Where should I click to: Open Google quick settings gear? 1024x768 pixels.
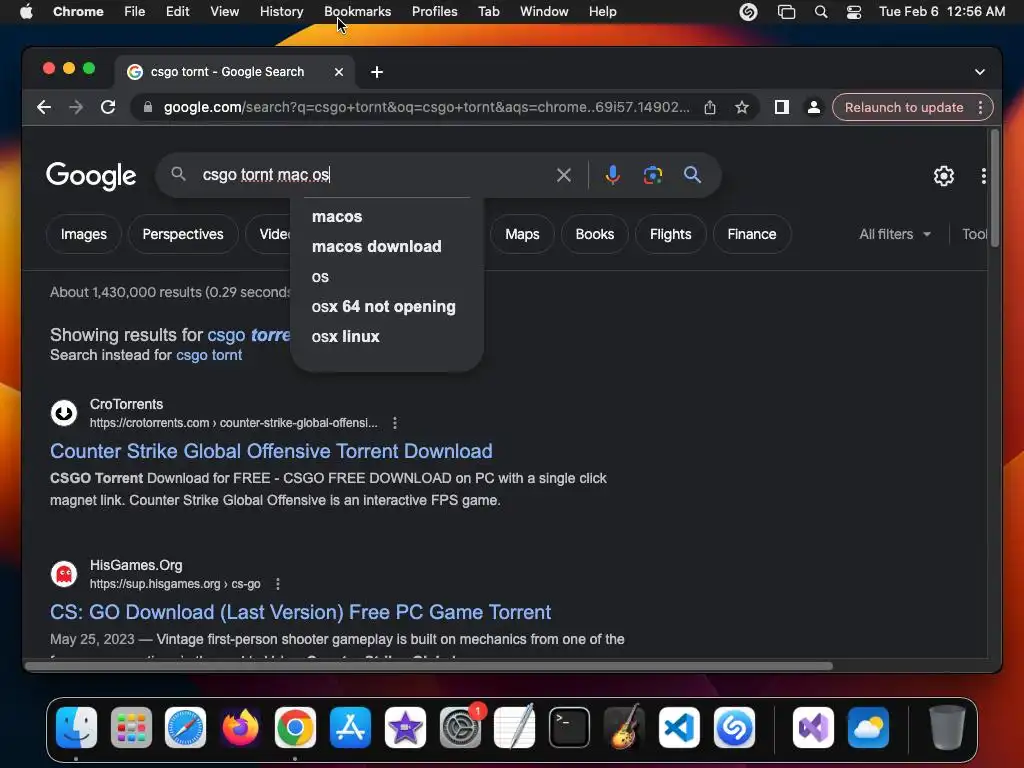[x=944, y=176]
